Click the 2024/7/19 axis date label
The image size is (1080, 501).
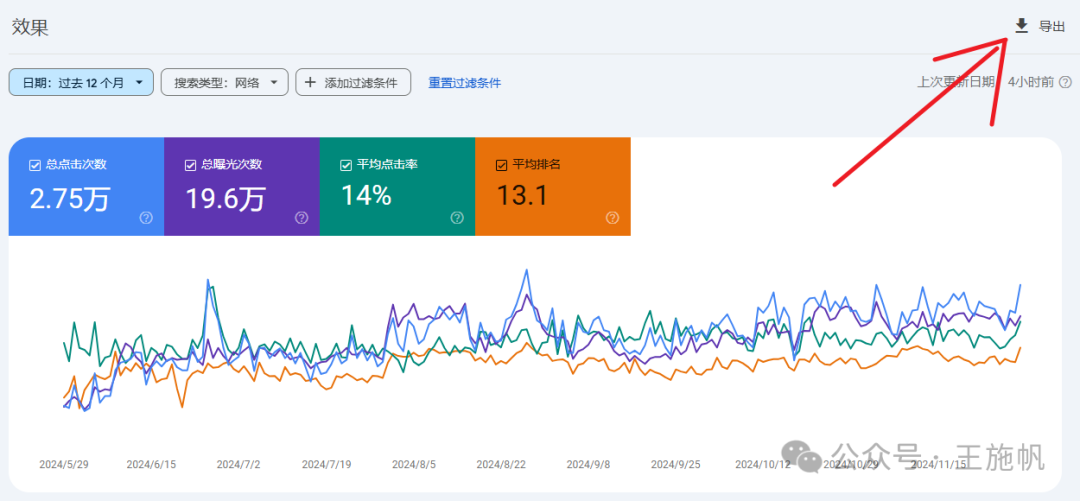click(x=326, y=464)
